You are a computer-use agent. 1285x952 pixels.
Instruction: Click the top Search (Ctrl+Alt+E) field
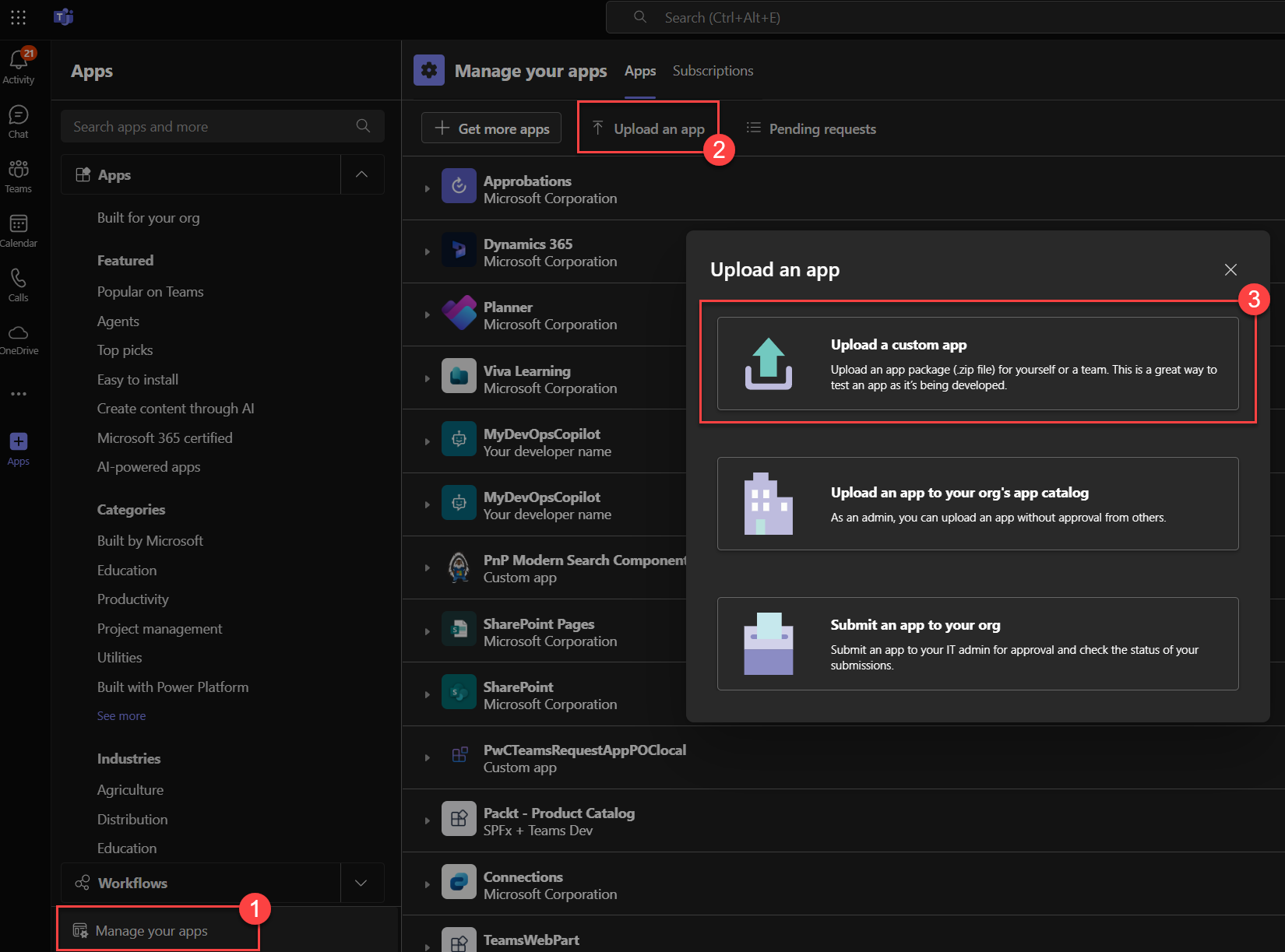point(945,17)
